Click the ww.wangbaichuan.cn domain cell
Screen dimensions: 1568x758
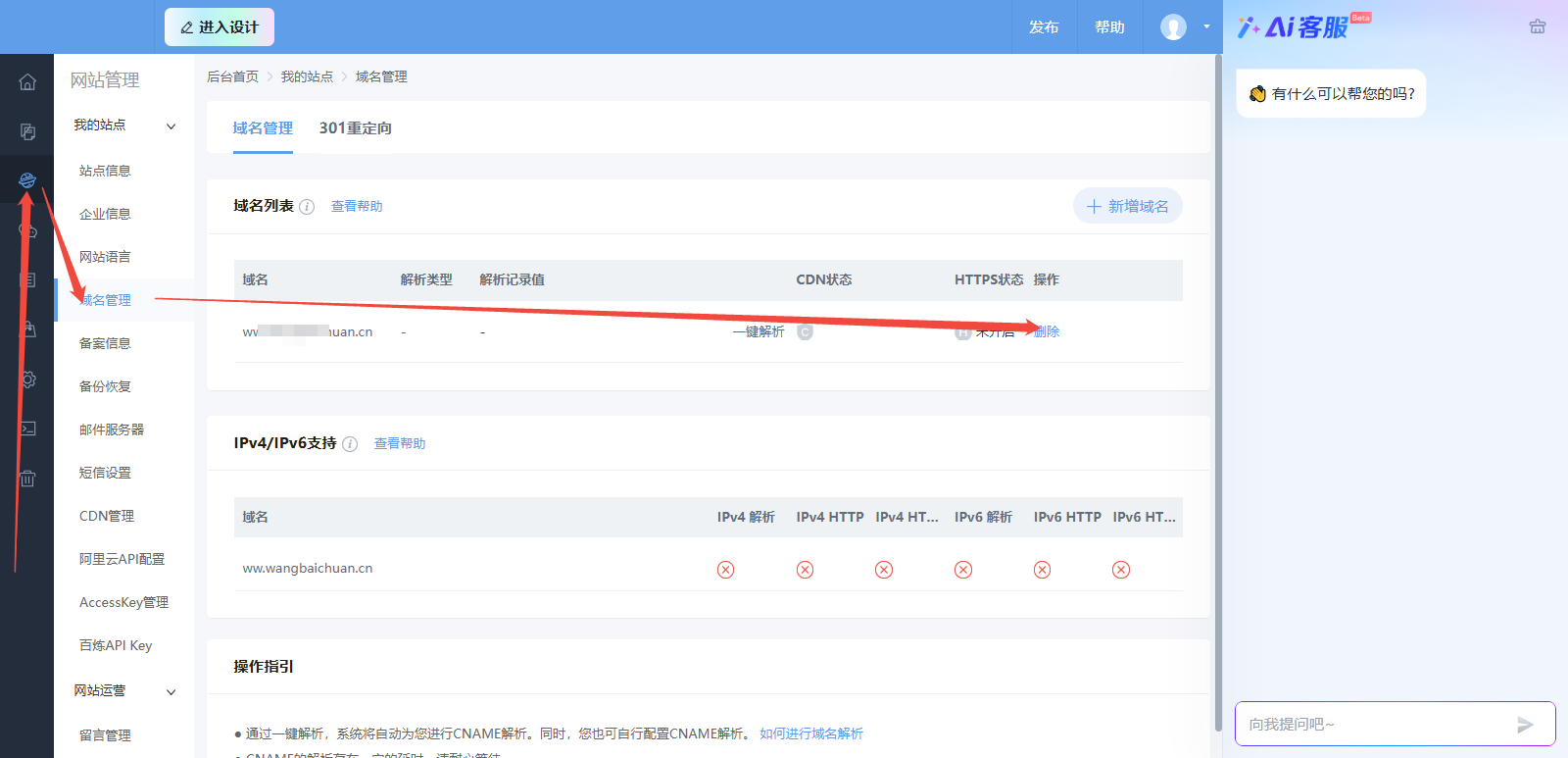pyautogui.click(x=308, y=569)
